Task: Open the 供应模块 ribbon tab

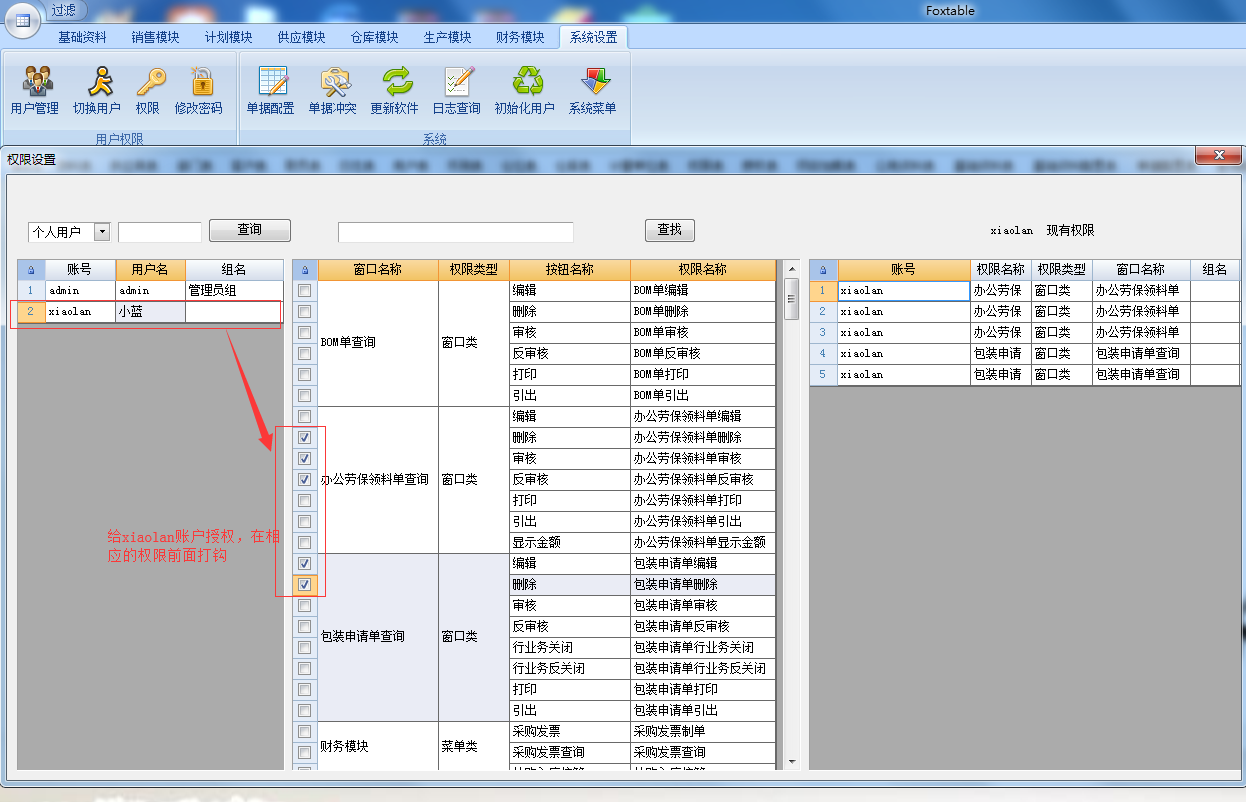Action: [302, 38]
